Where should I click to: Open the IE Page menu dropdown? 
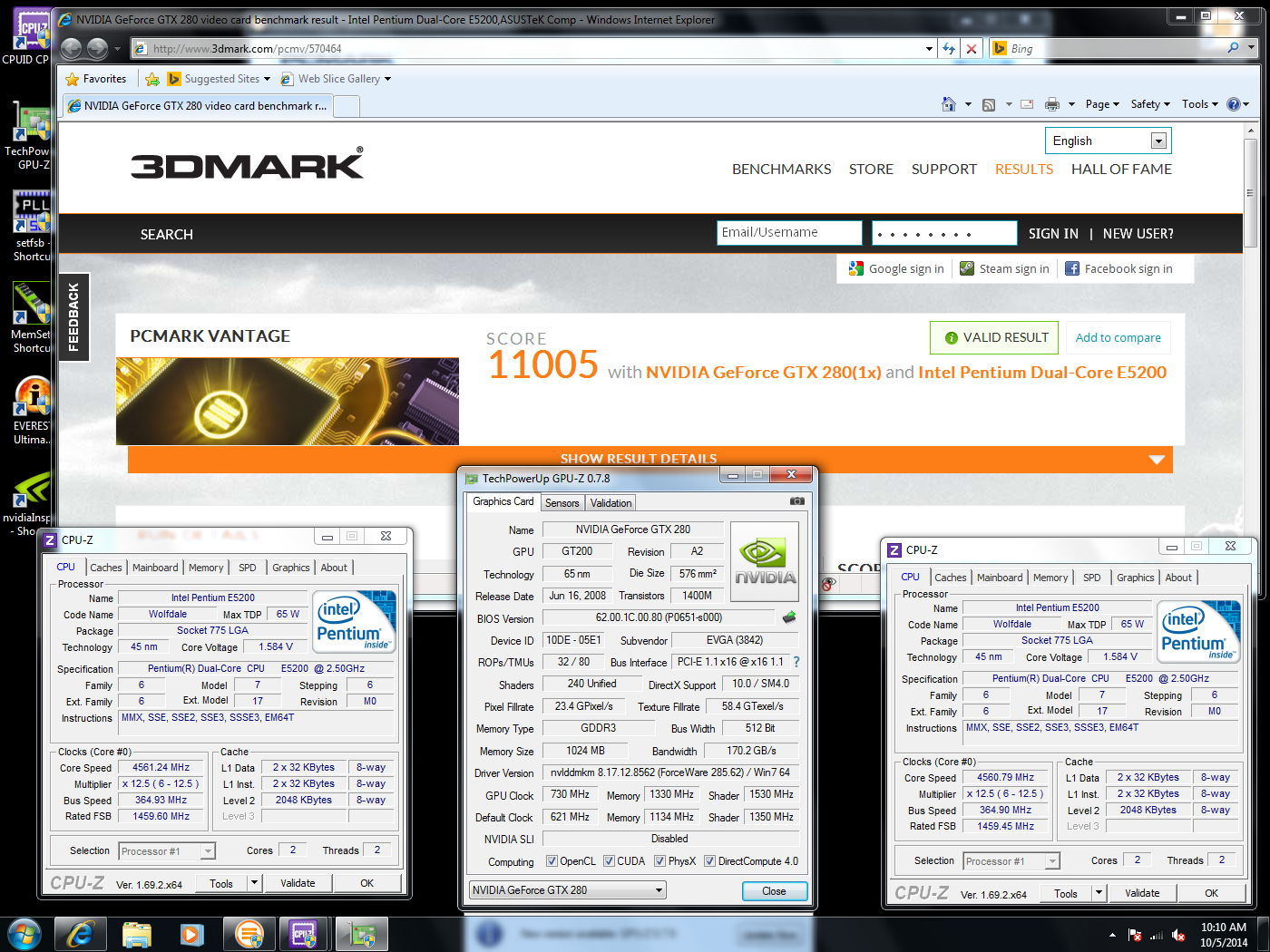[1102, 104]
